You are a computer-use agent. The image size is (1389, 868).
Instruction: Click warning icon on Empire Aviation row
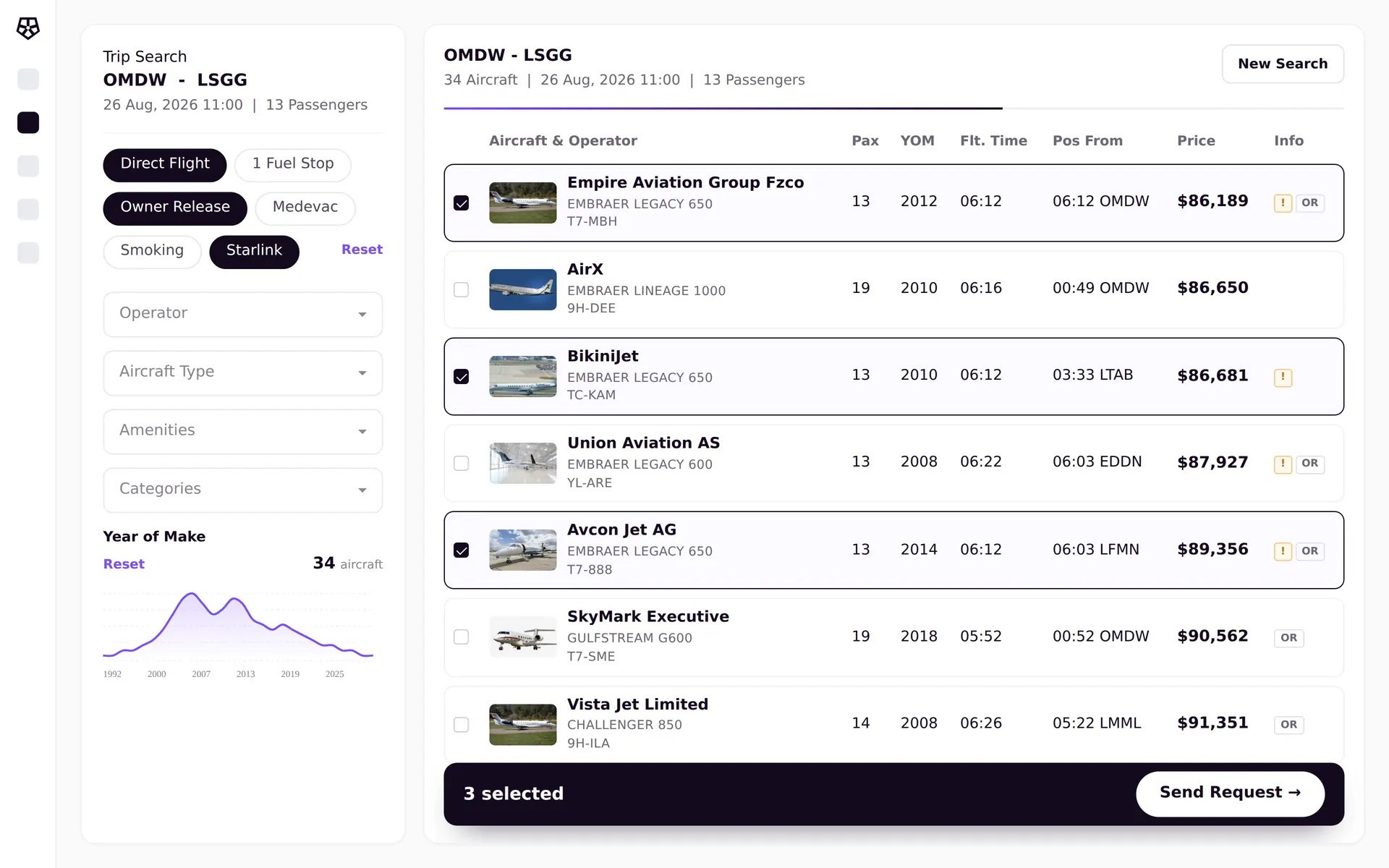[1283, 203]
